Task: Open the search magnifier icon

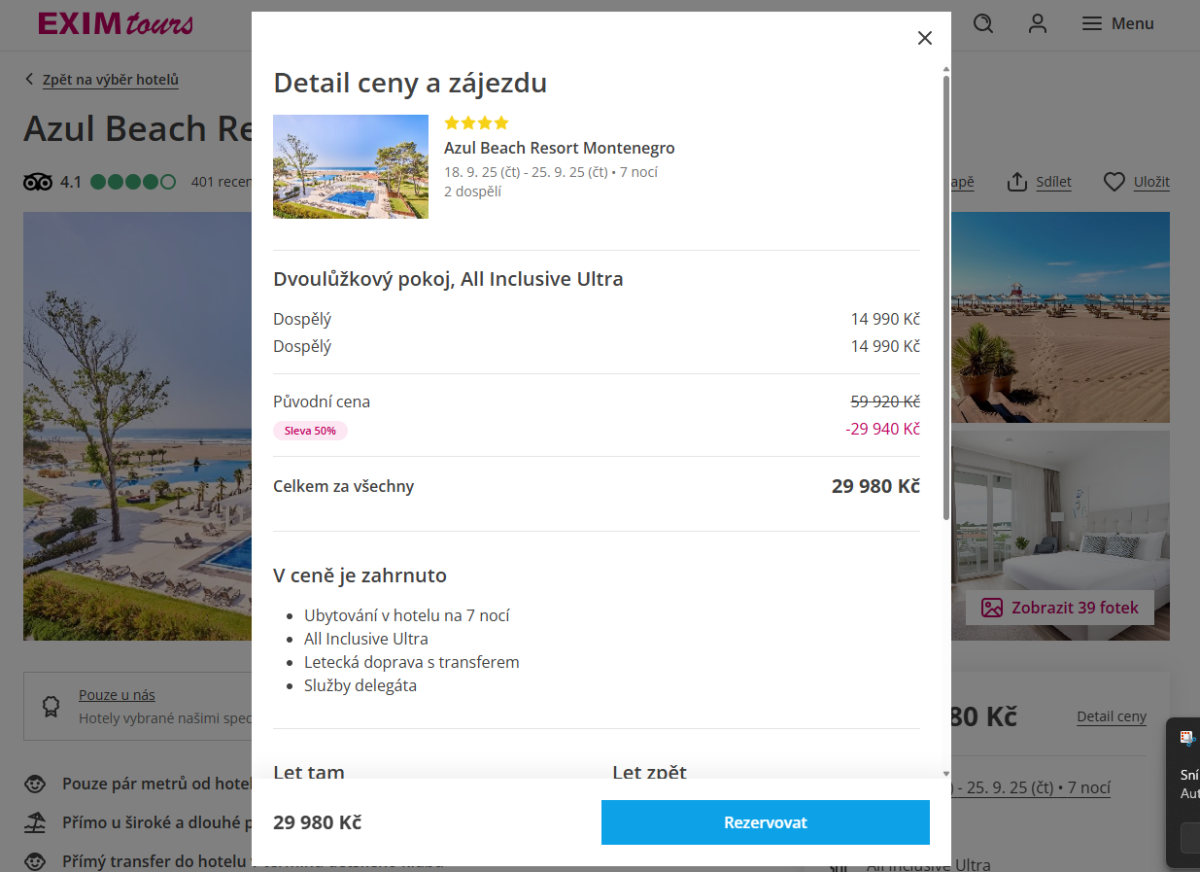Action: tap(983, 23)
